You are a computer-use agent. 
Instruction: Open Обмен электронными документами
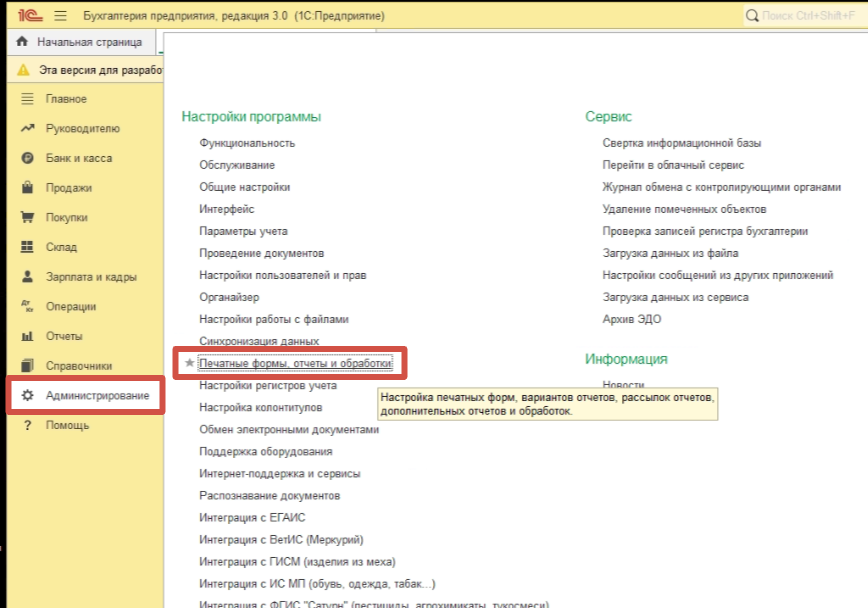289,429
